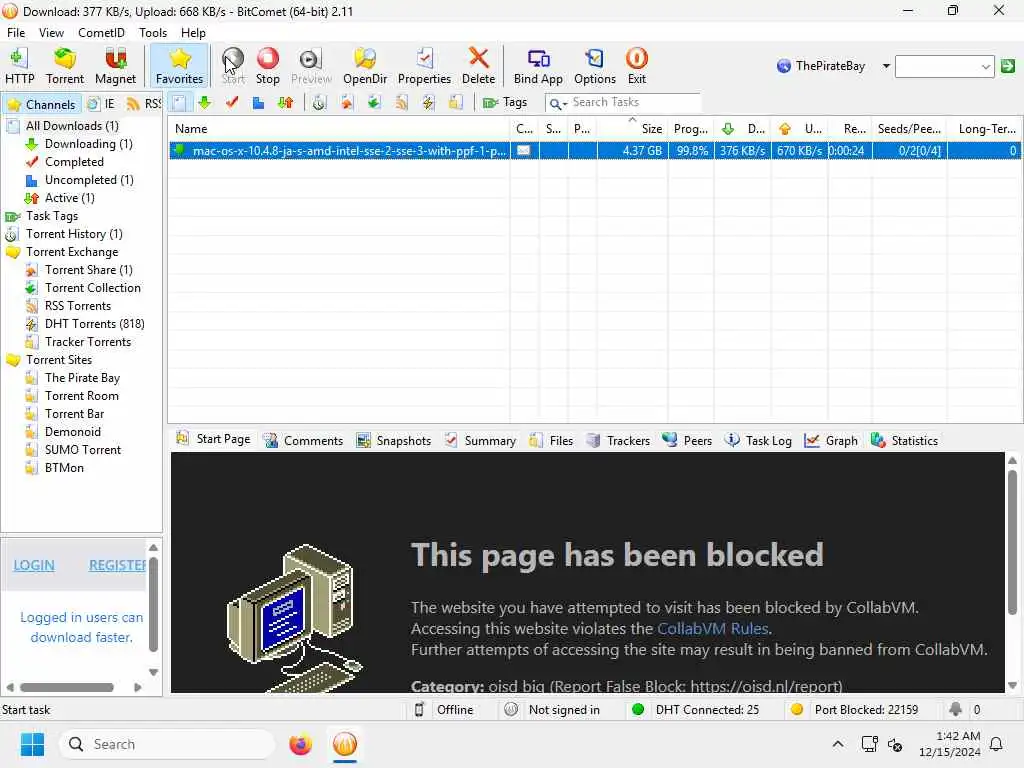Delete the selected task
Image resolution: width=1024 pixels, height=768 pixels.
[478, 66]
